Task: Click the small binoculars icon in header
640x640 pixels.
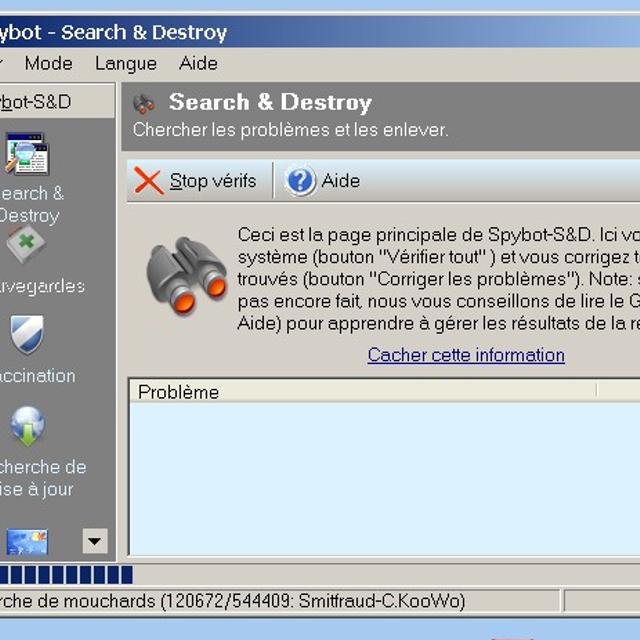Action: 145,103
